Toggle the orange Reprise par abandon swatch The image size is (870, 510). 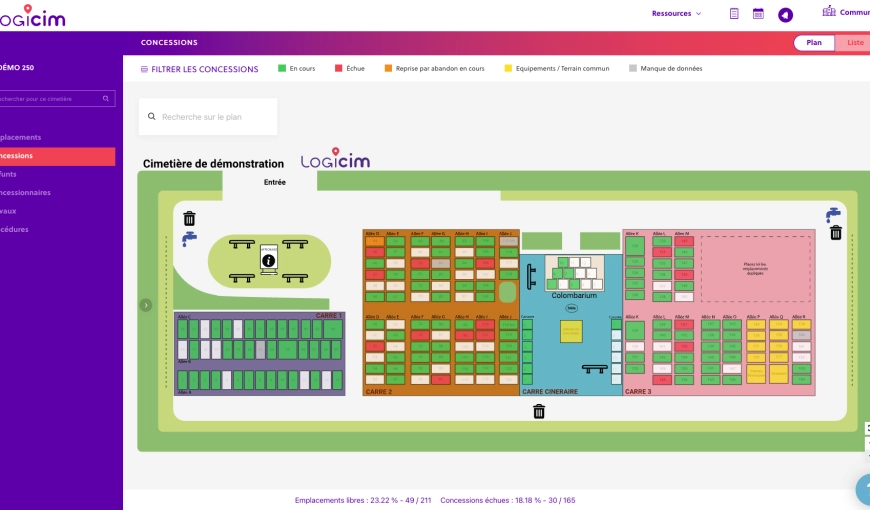coord(388,68)
